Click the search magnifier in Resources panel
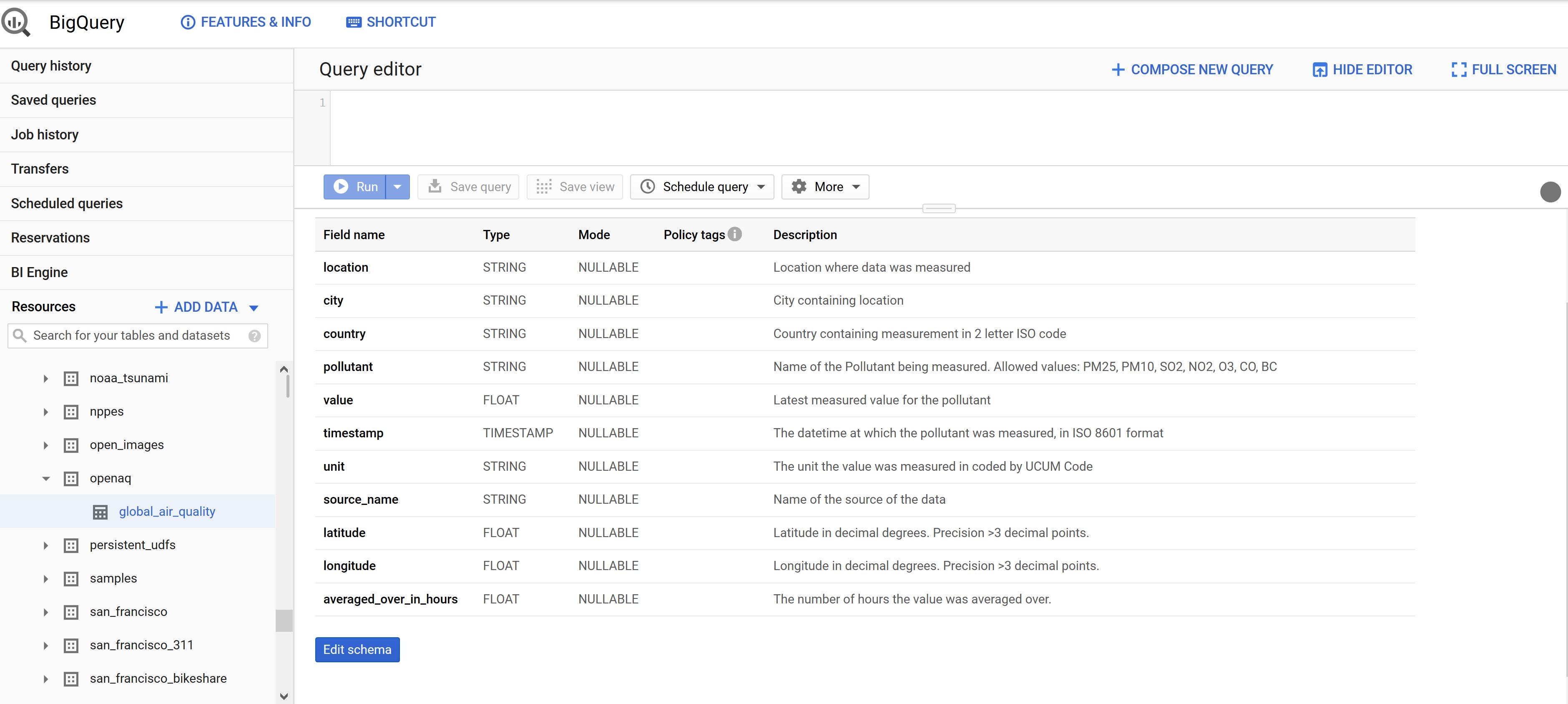The width and height of the screenshot is (1568, 704). (x=20, y=336)
